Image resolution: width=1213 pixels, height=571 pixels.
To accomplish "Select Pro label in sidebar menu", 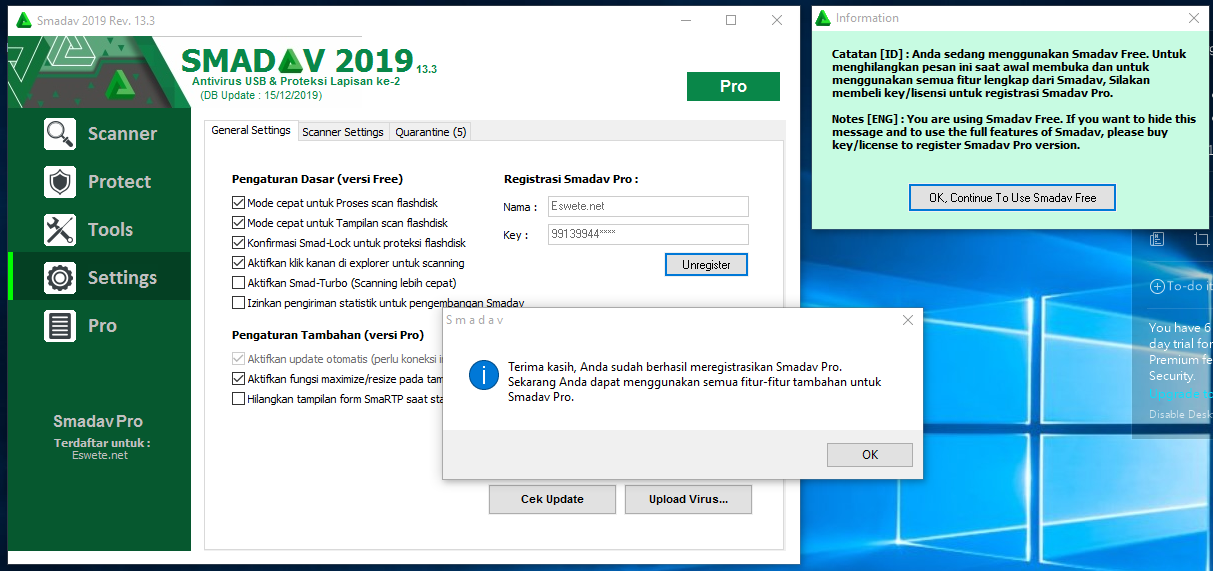I will 102,326.
